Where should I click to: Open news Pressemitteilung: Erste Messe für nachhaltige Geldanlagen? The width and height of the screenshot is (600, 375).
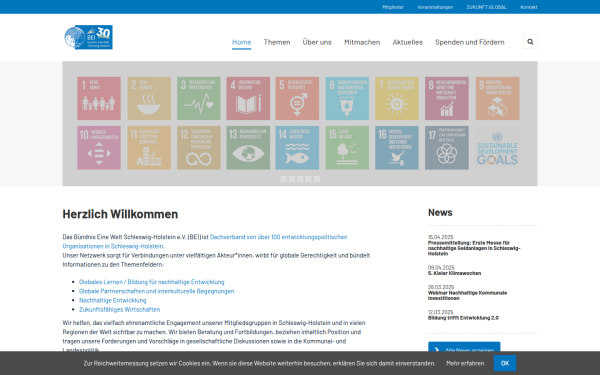[x=474, y=248]
